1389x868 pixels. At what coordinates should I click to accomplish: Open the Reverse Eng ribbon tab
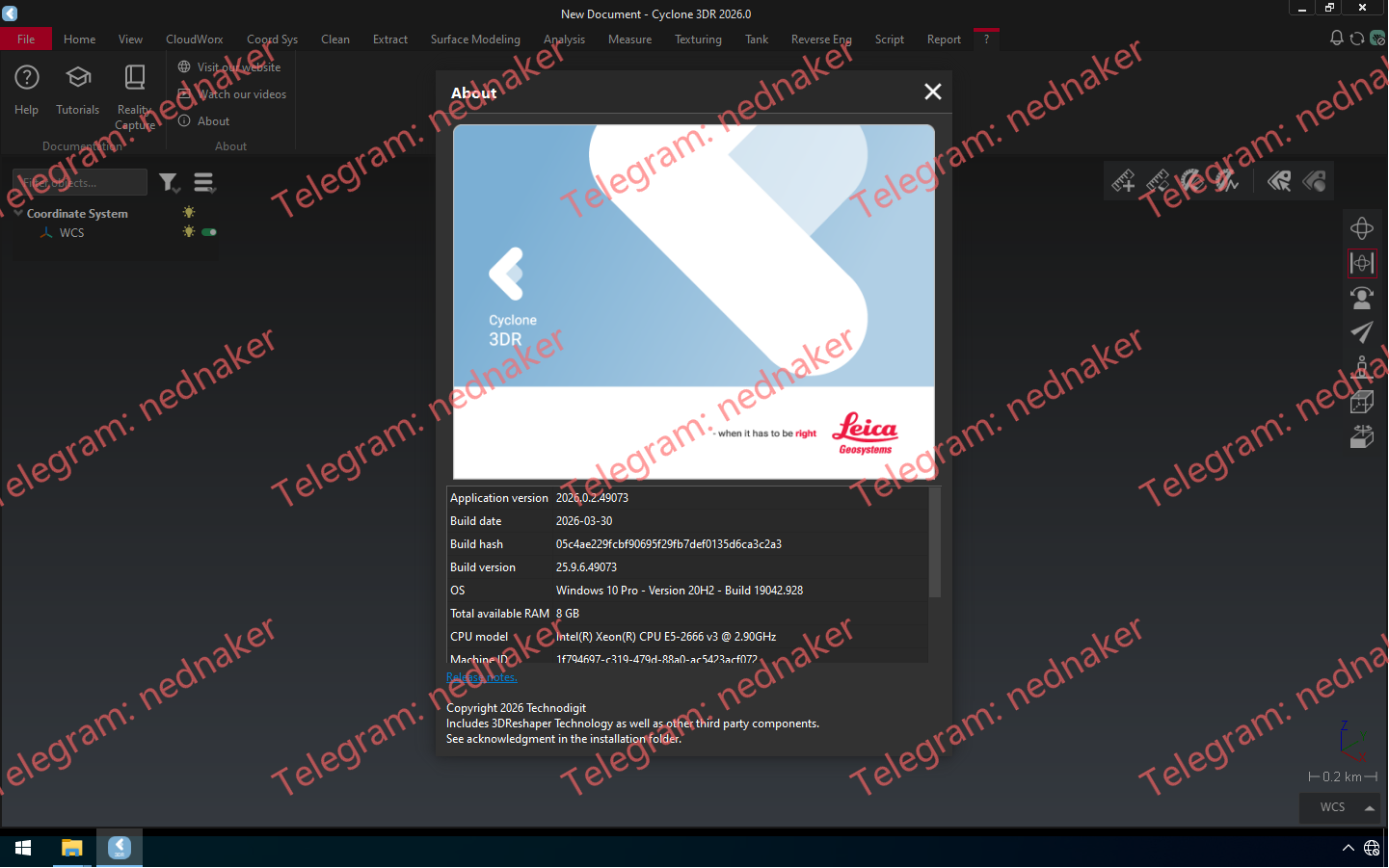[x=821, y=39]
